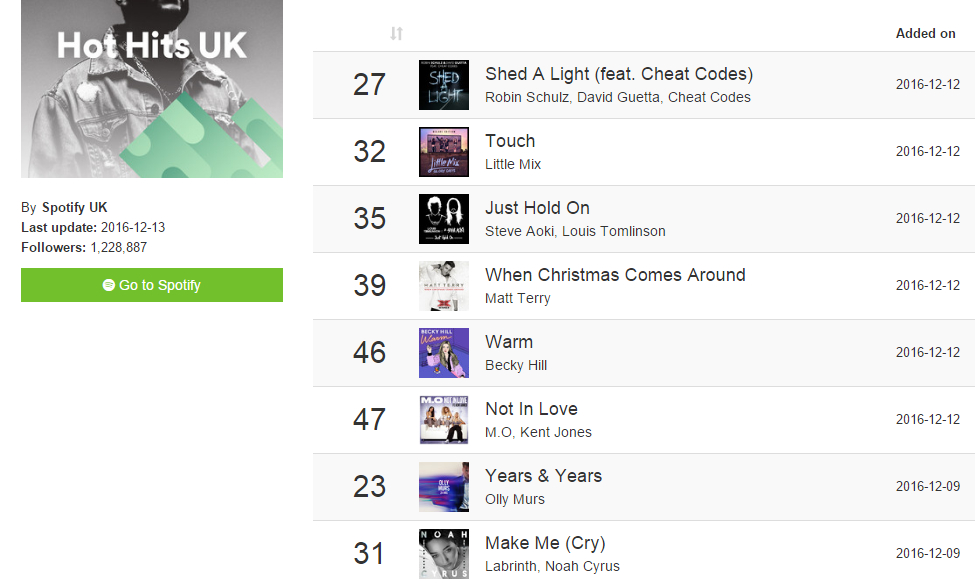Click the Shed A Light song title

tap(619, 74)
